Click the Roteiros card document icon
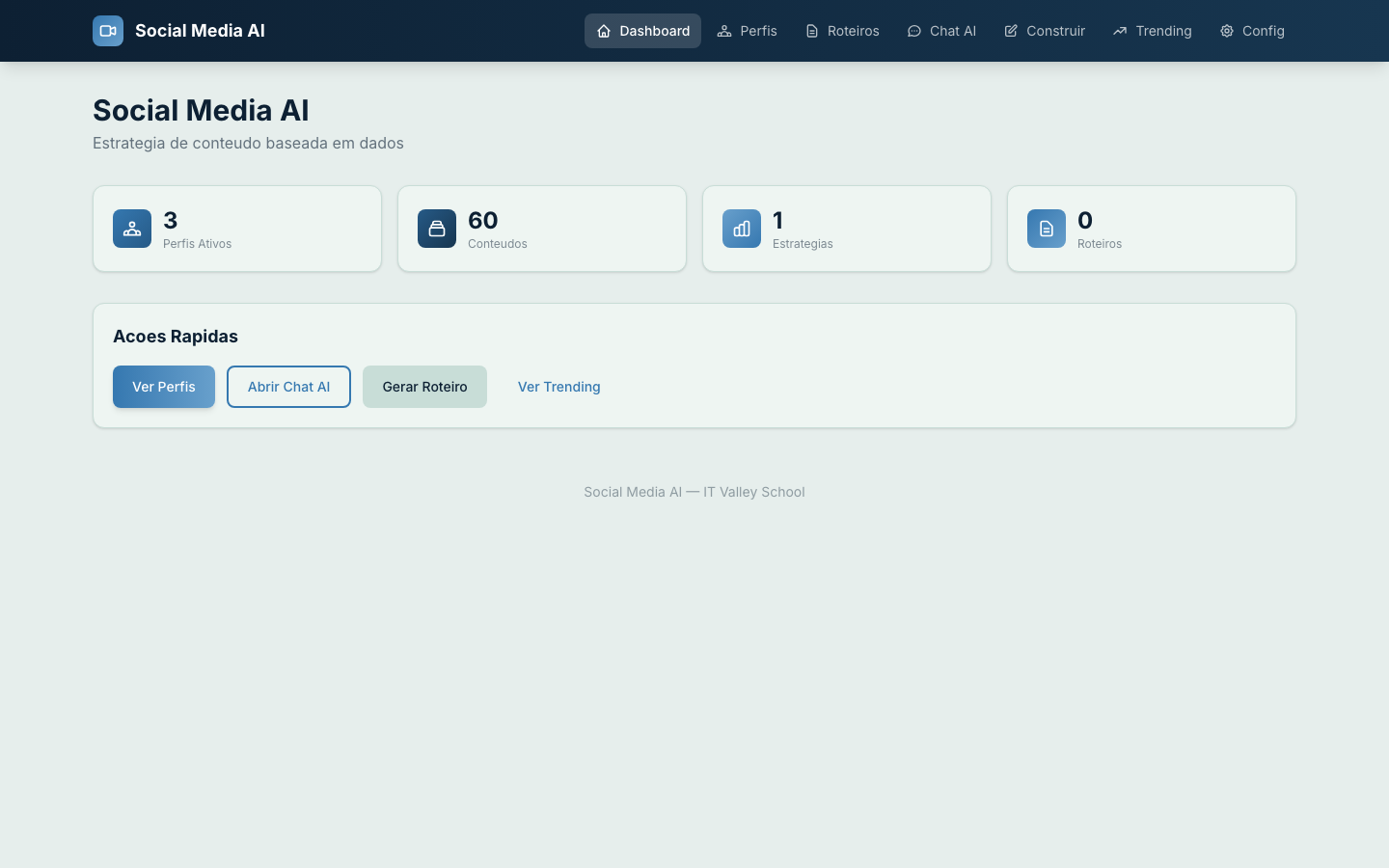Viewport: 1389px width, 868px height. (1047, 229)
